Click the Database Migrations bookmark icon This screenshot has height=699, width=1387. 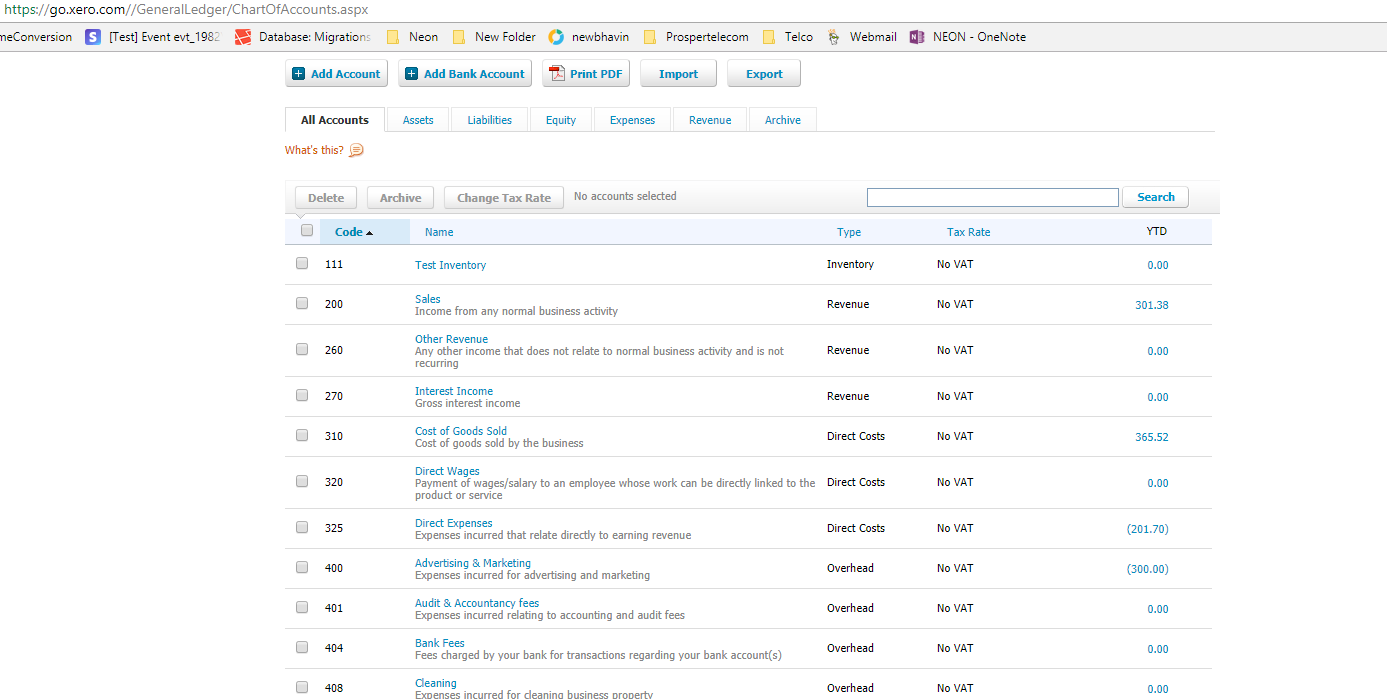click(242, 36)
